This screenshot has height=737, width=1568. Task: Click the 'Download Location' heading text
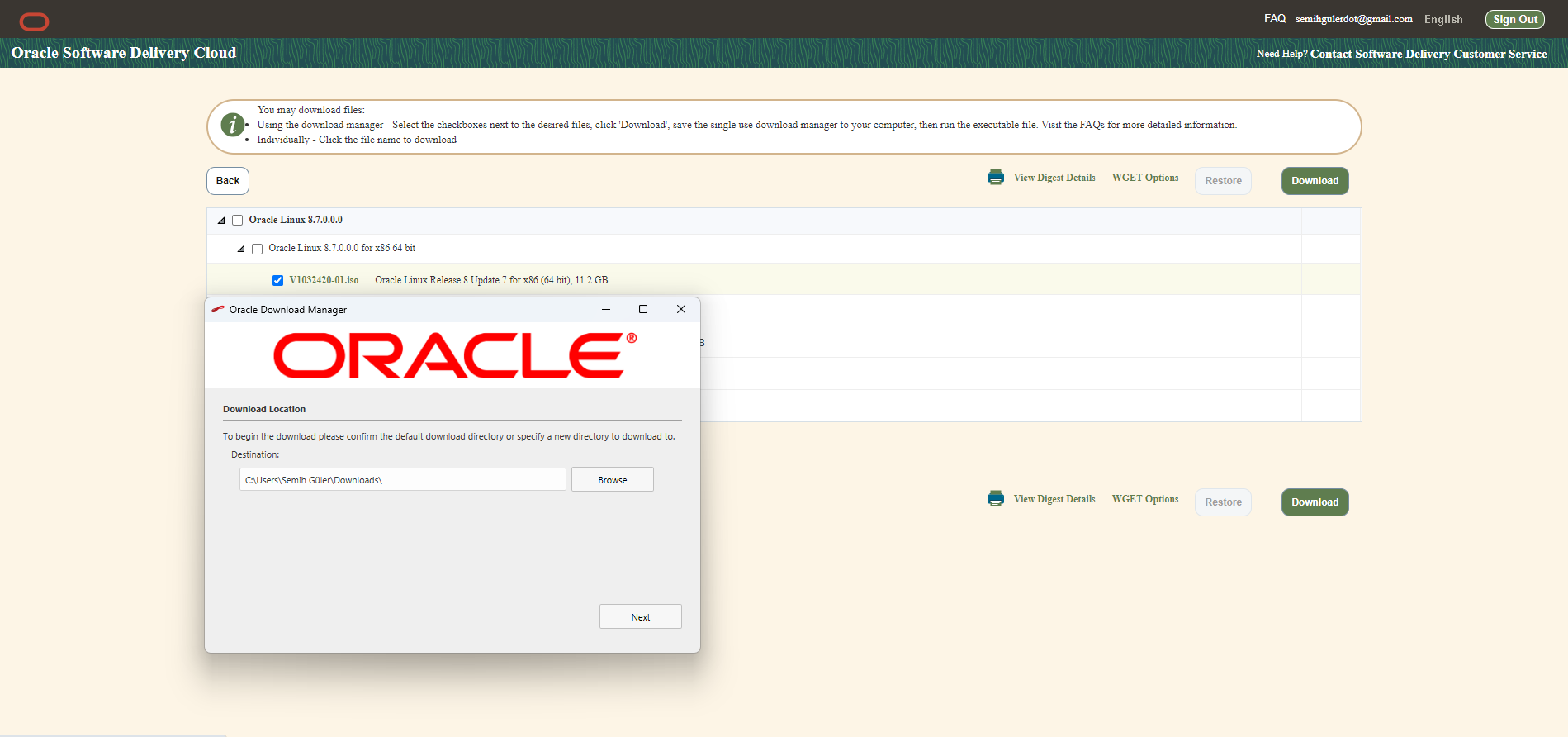[264, 409]
